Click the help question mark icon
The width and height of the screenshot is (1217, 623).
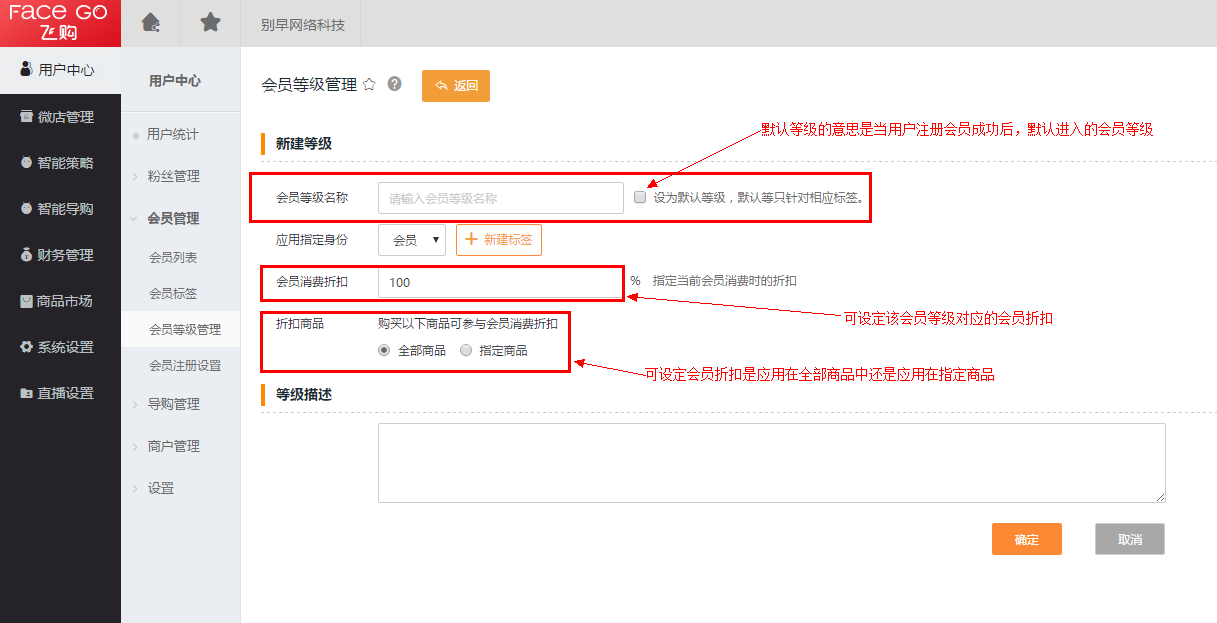[394, 84]
